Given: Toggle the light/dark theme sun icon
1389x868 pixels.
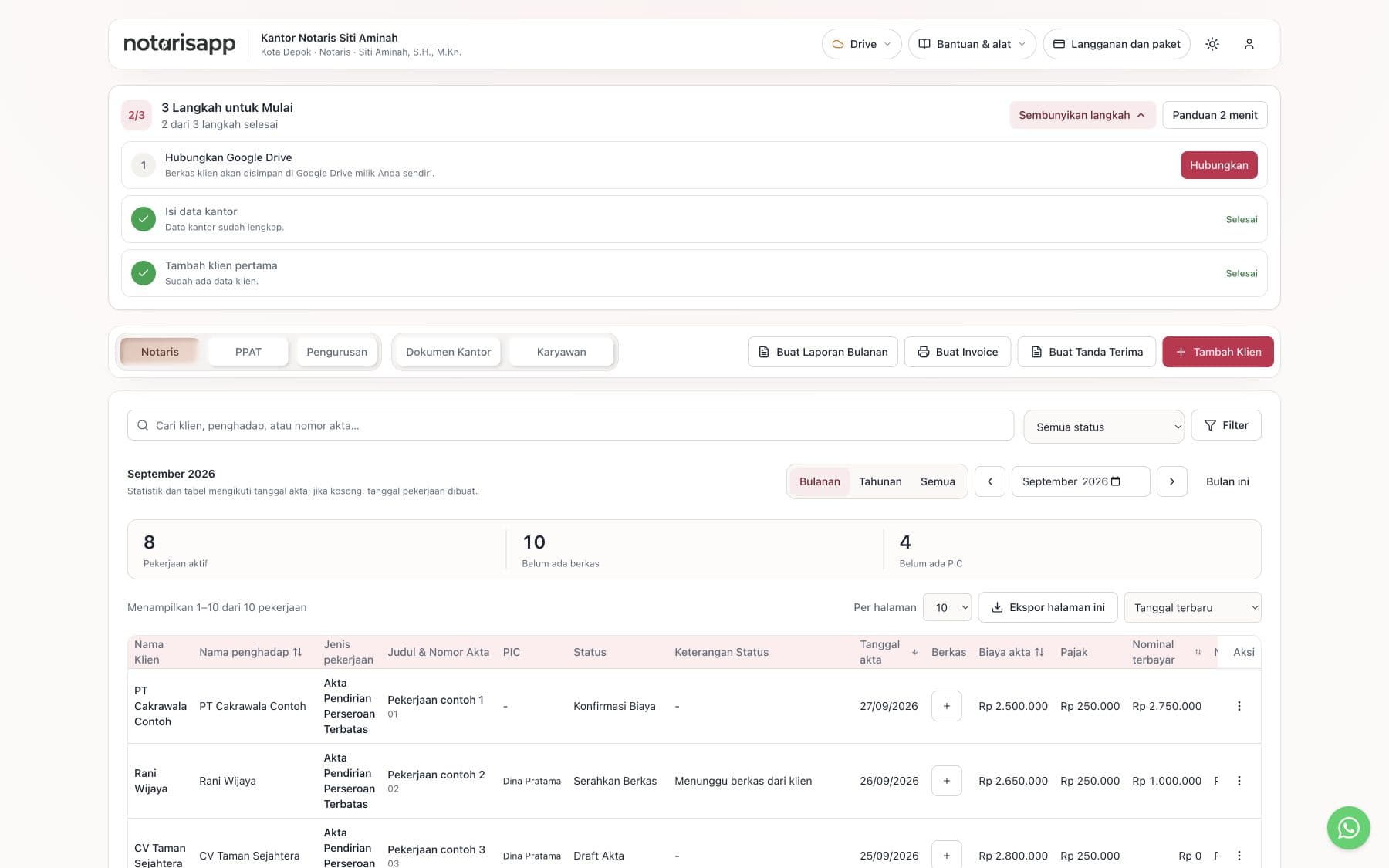Looking at the screenshot, I should coord(1212,44).
